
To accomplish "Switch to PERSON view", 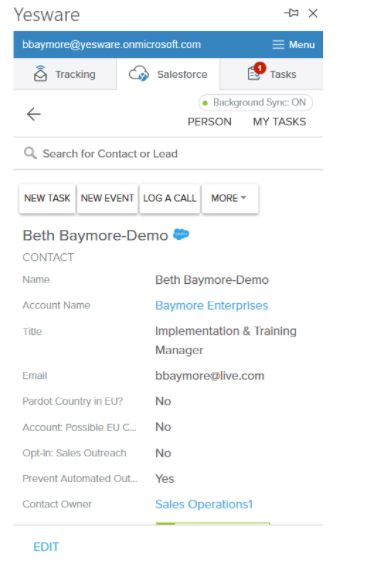I will (x=209, y=122).
